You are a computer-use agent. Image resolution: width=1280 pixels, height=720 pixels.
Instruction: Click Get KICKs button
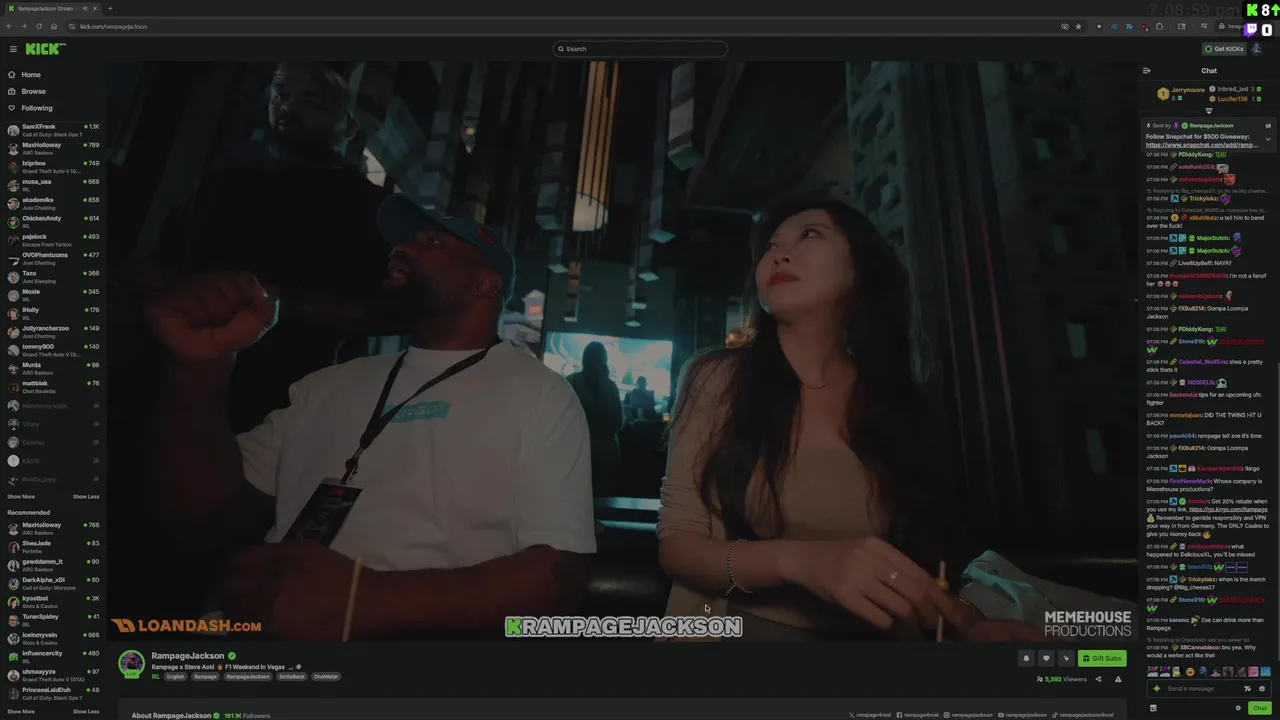[x=1224, y=49]
